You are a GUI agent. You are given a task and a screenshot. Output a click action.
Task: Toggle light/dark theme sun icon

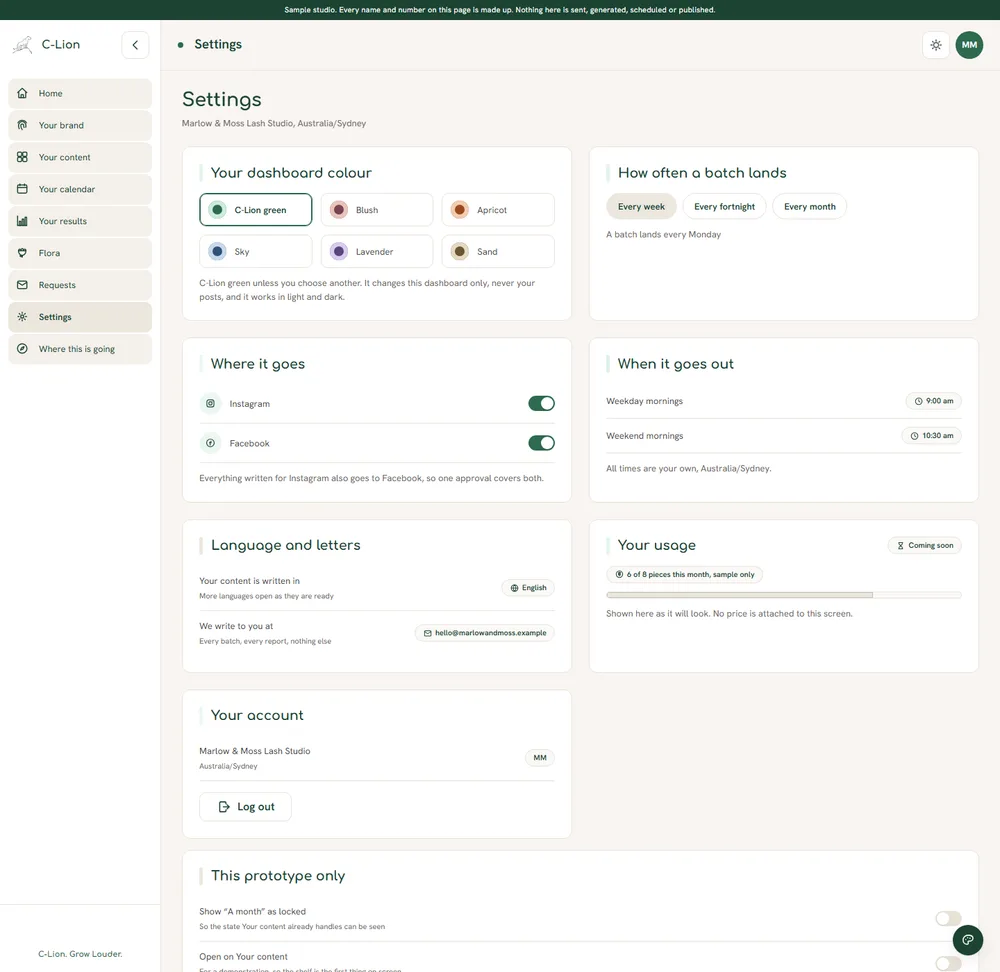click(936, 45)
